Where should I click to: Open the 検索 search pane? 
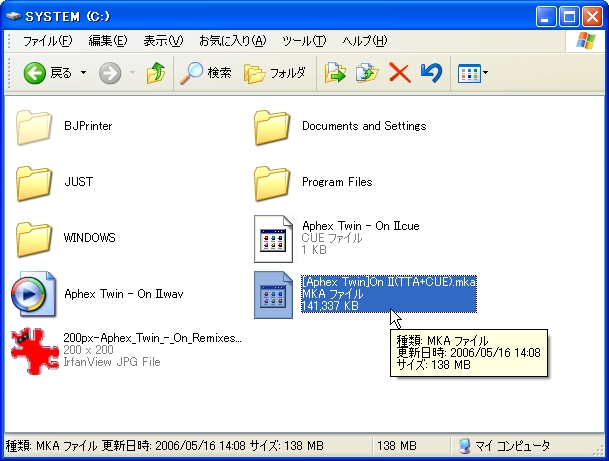(x=206, y=73)
